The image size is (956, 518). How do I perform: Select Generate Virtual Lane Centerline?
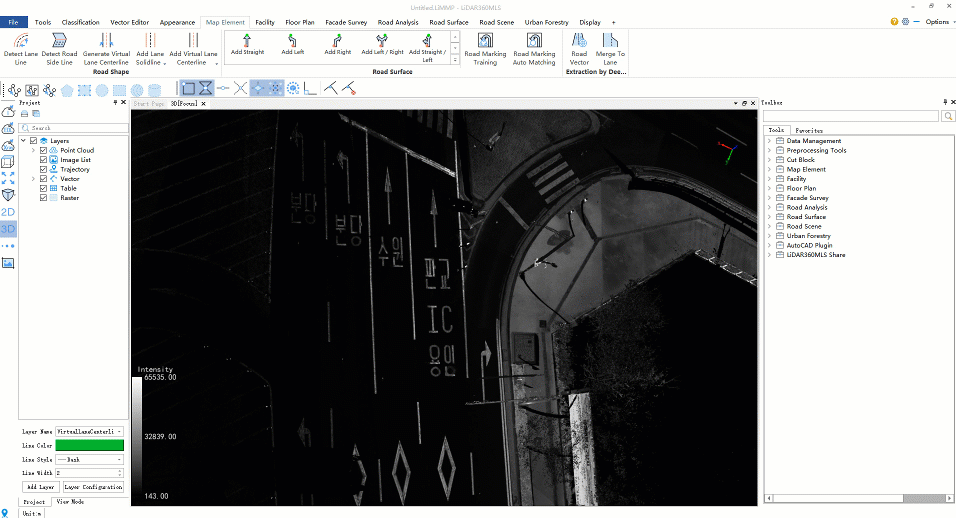coord(106,49)
